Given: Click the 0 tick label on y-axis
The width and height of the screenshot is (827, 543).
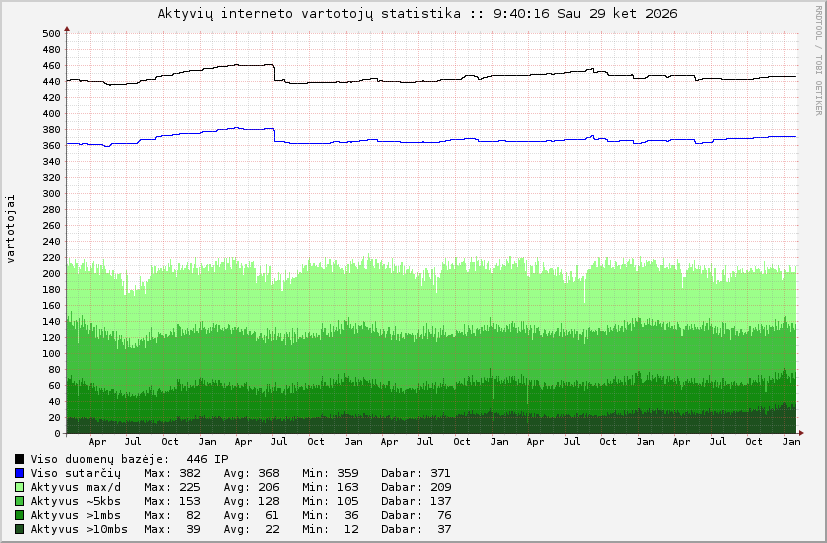Looking at the screenshot, I should (58, 434).
